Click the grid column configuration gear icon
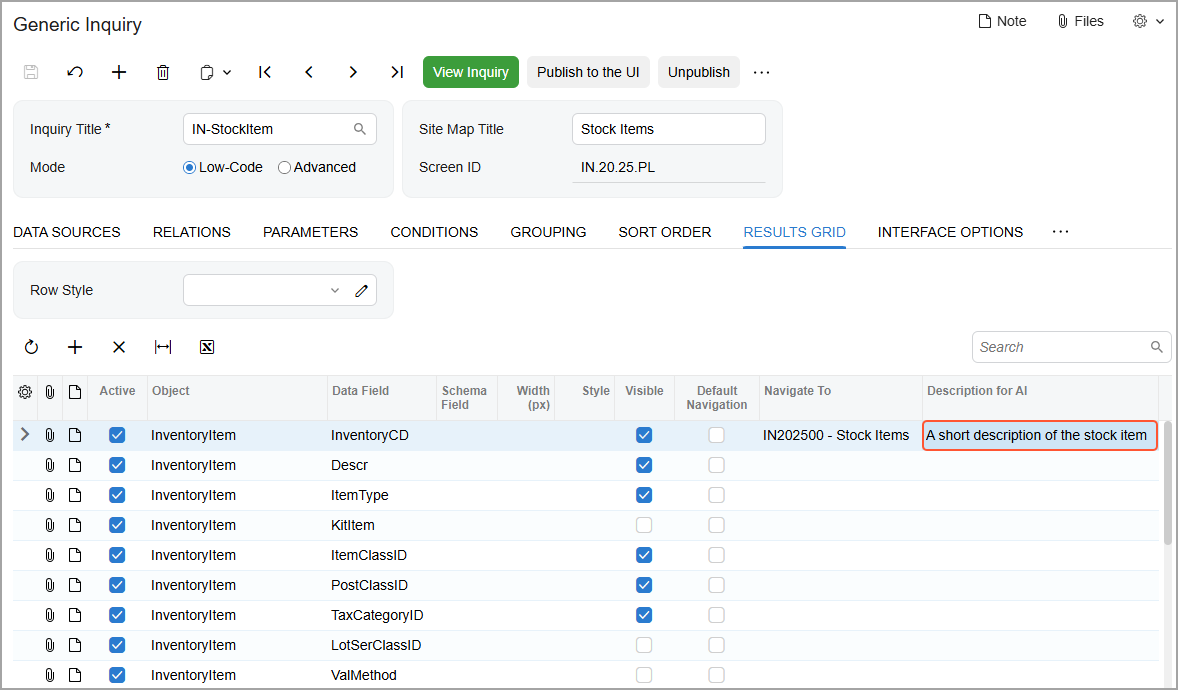Screen dimensions: 1178x690 tap(25, 392)
